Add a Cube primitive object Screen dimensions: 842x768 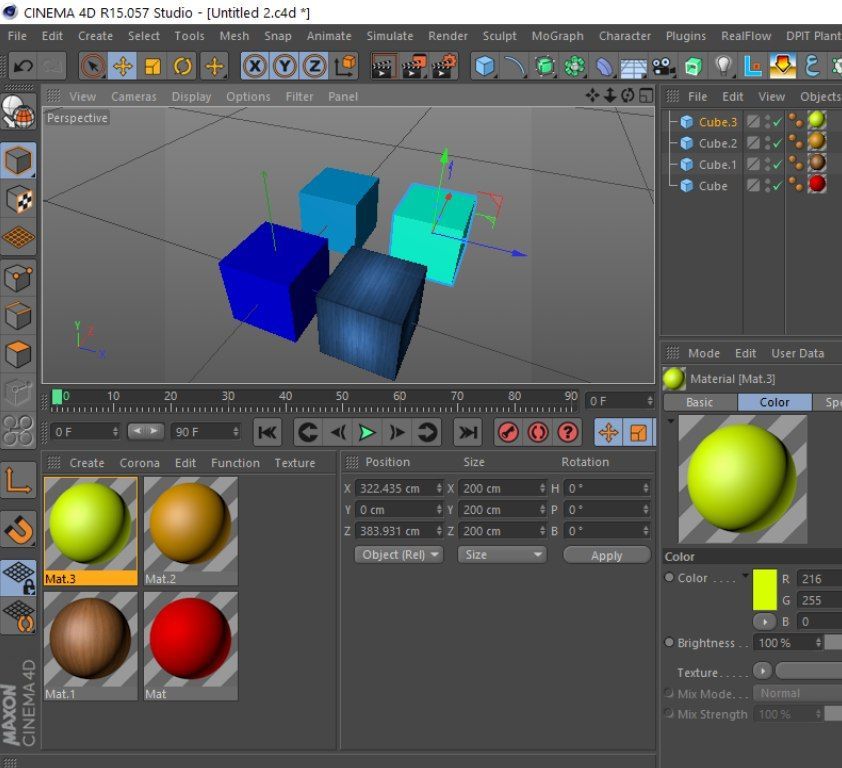[x=484, y=66]
